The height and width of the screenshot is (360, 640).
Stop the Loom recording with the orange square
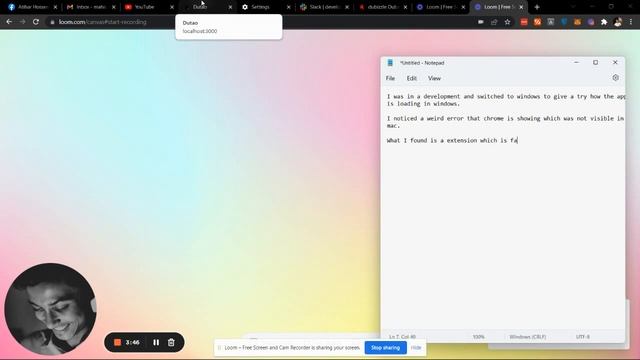pyautogui.click(x=117, y=342)
